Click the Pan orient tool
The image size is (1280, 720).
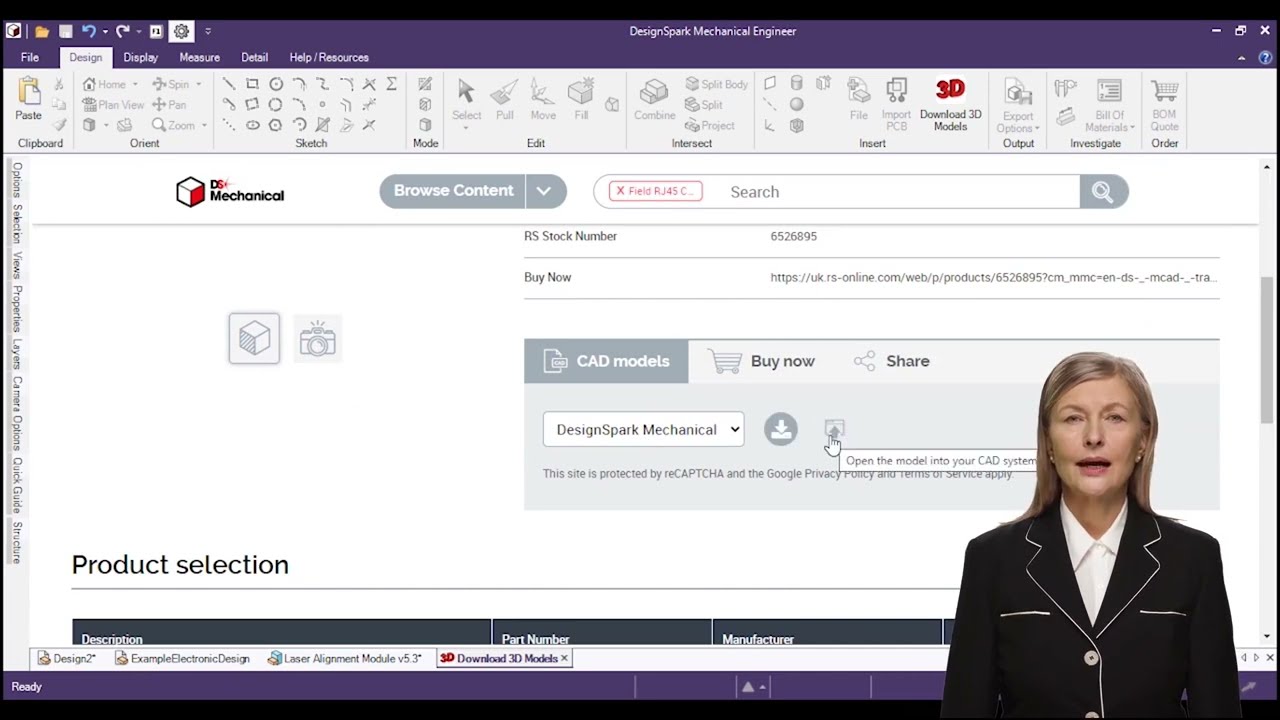pyautogui.click(x=169, y=104)
